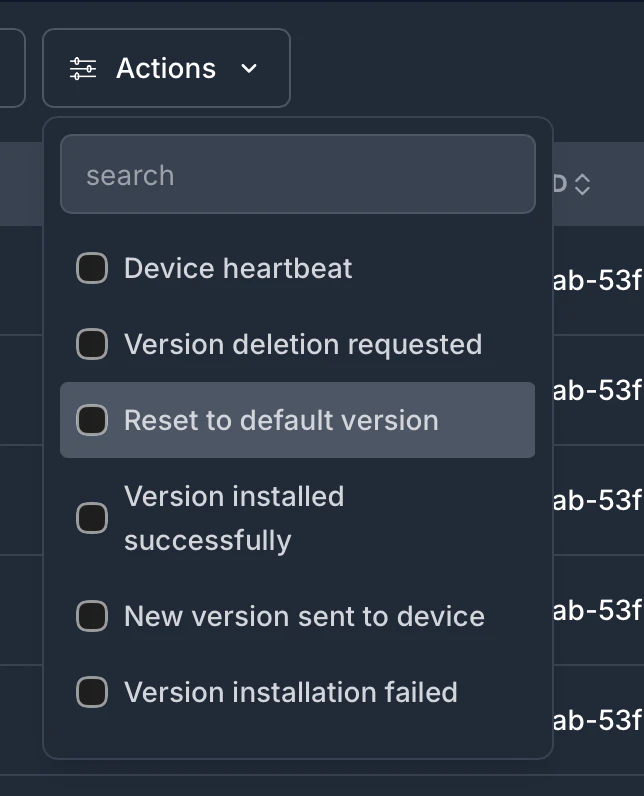Check the Device heartbeat checkbox
Image resolution: width=644 pixels, height=796 pixels.
(92, 268)
